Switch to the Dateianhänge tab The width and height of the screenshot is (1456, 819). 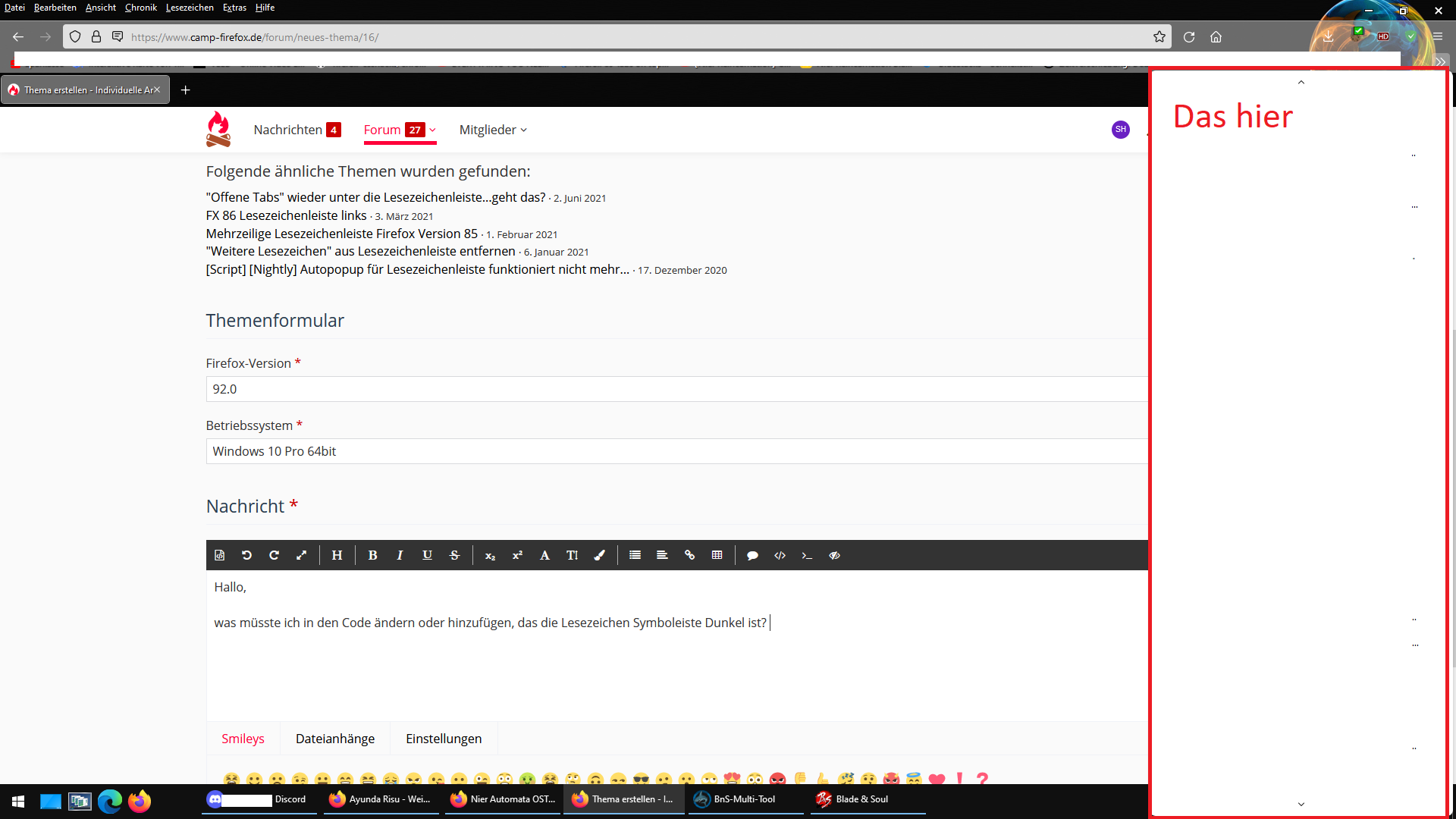click(335, 739)
